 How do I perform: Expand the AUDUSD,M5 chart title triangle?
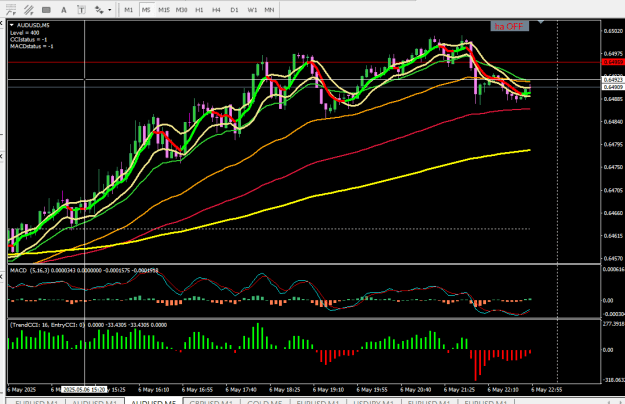pyautogui.click(x=12, y=25)
